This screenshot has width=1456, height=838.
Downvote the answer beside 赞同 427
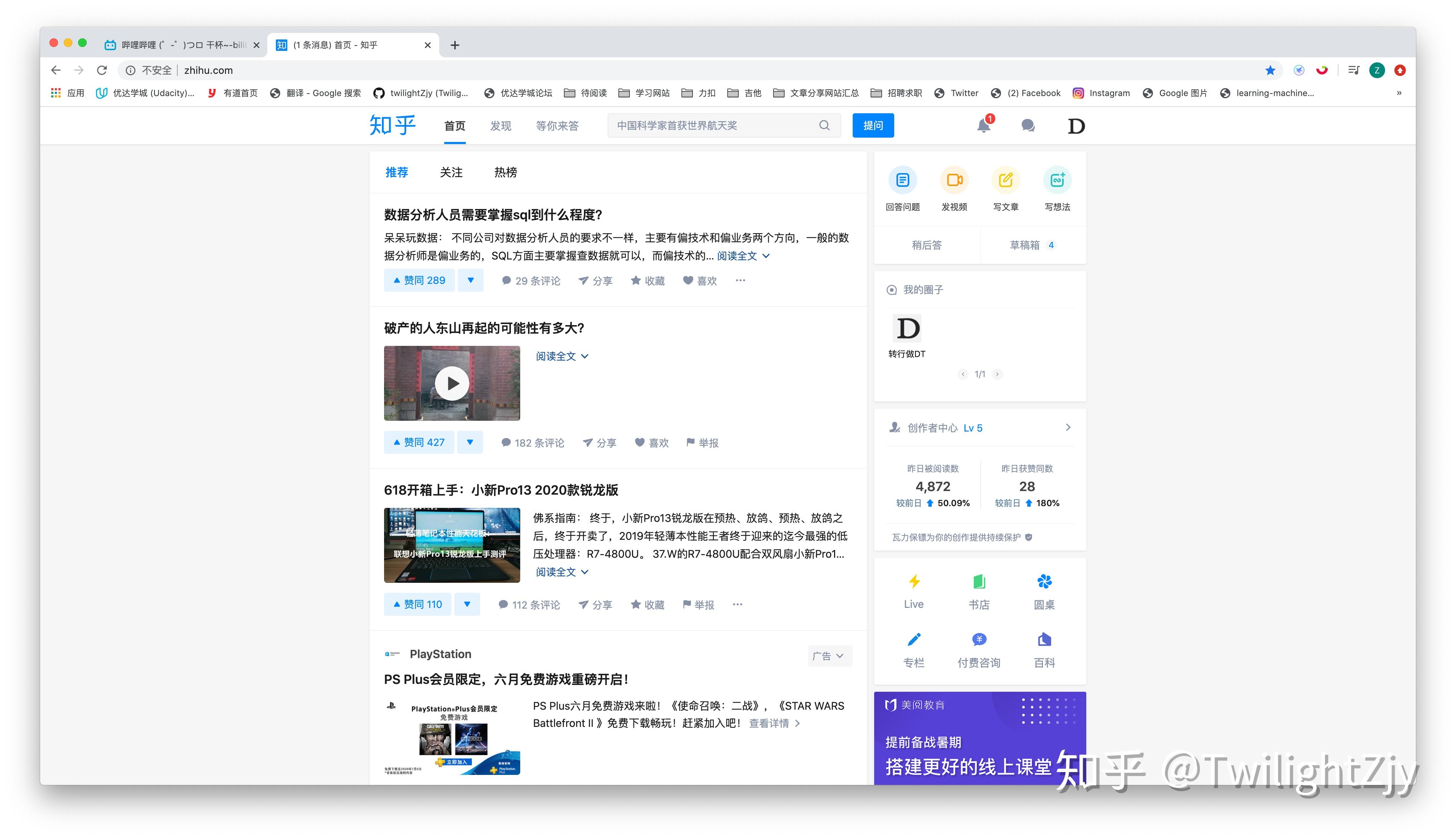(x=470, y=442)
